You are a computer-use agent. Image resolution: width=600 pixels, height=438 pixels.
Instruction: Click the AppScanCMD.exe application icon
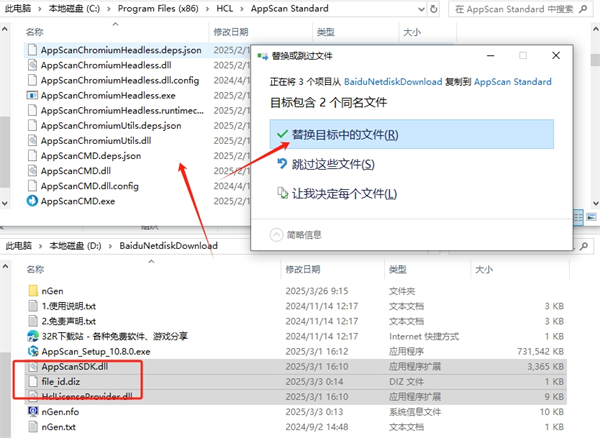(32, 201)
